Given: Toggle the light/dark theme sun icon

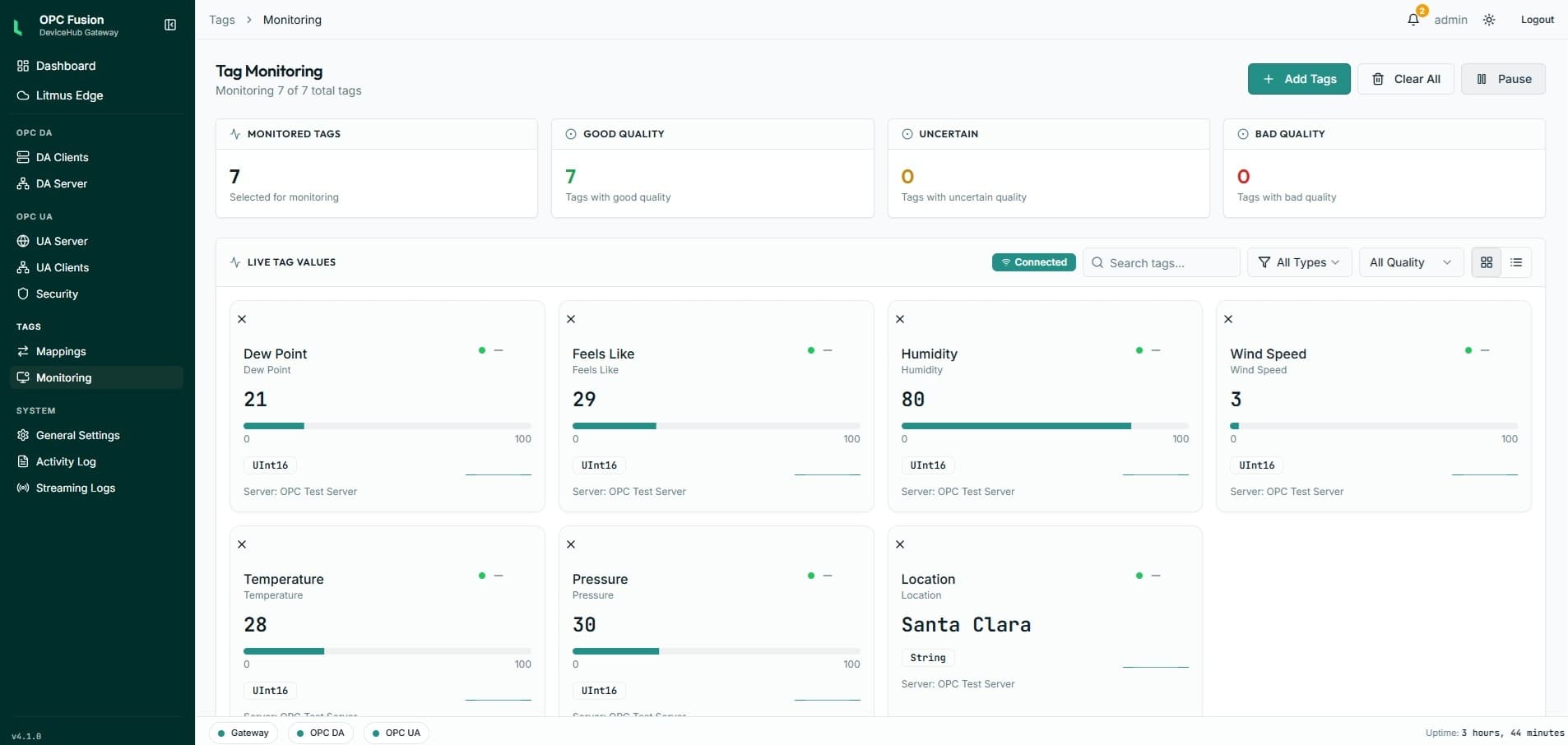Looking at the screenshot, I should [1489, 20].
